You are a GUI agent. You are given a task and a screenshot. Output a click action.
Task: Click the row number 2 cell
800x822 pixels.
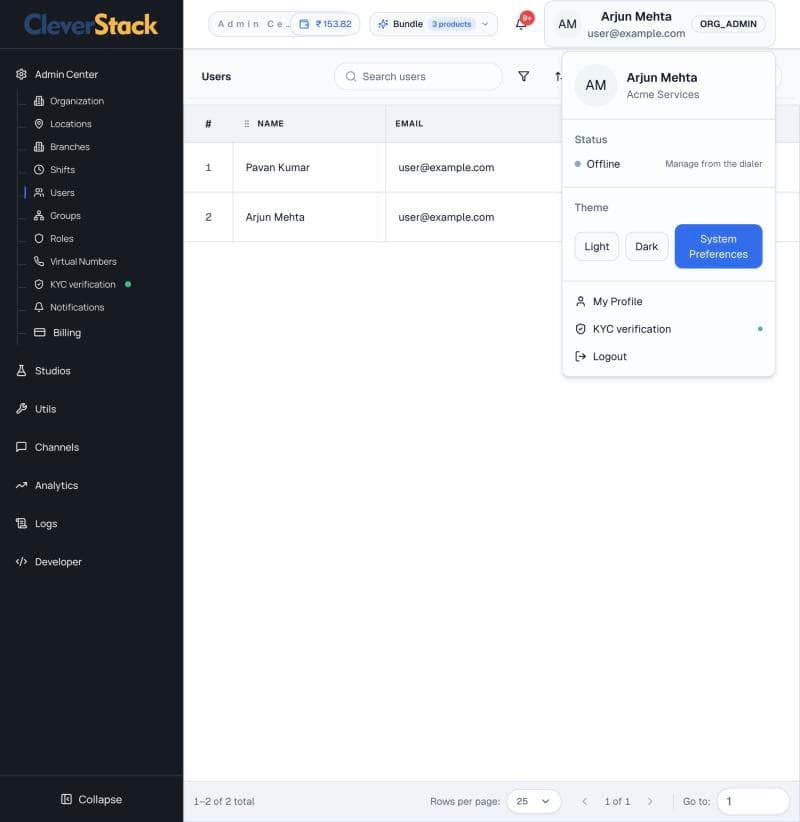[x=208, y=217]
